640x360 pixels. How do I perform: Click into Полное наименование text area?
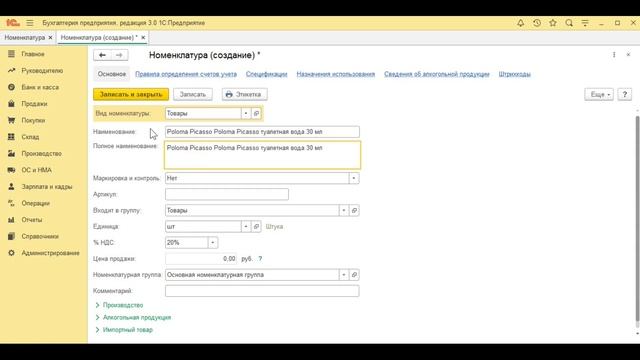point(262,155)
